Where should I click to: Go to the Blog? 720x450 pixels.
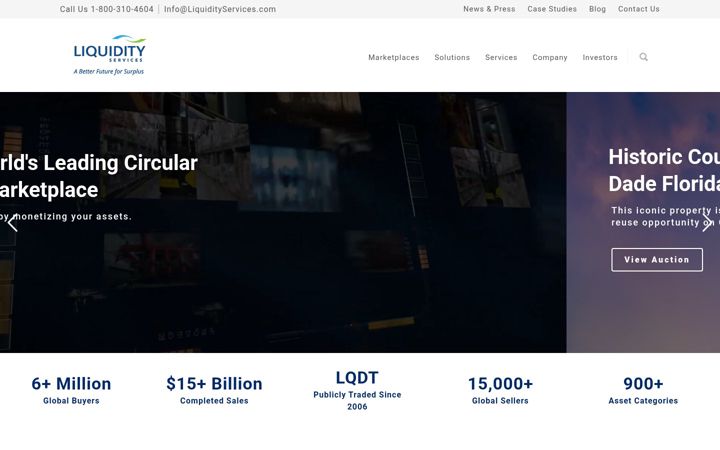[x=597, y=9]
